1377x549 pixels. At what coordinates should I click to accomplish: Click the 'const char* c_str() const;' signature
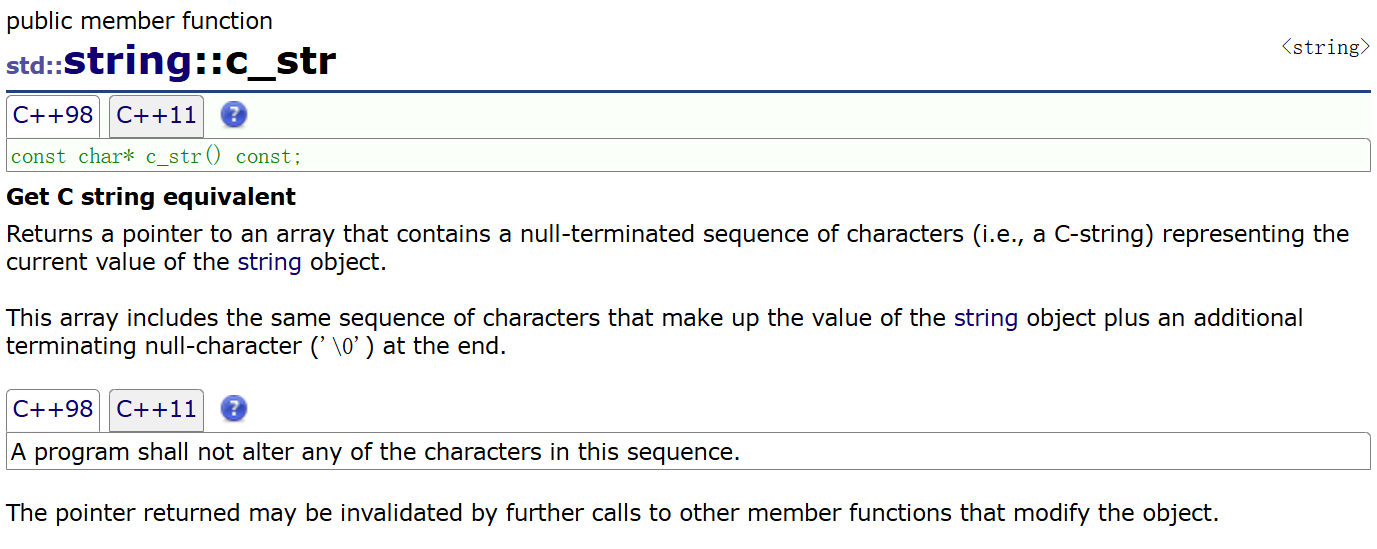tap(156, 157)
